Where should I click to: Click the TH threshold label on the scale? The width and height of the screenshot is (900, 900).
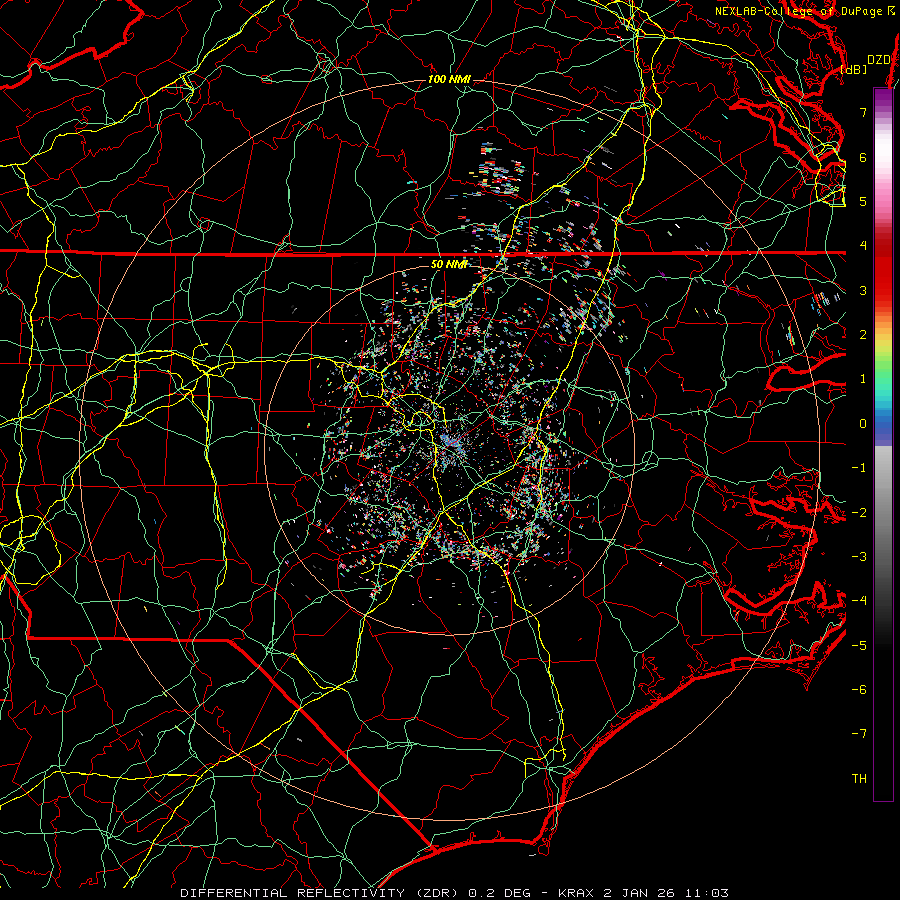859,778
